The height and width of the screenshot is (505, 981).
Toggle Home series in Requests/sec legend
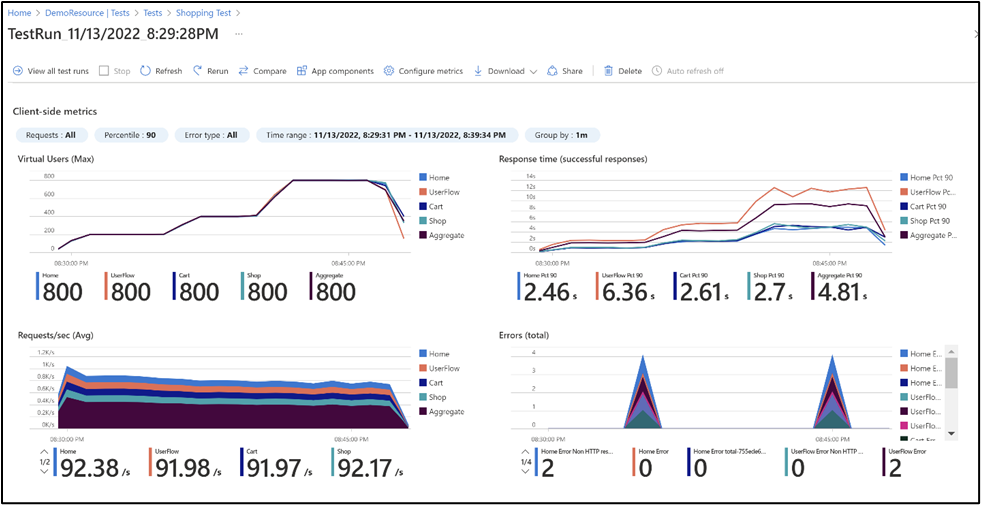[x=434, y=354]
